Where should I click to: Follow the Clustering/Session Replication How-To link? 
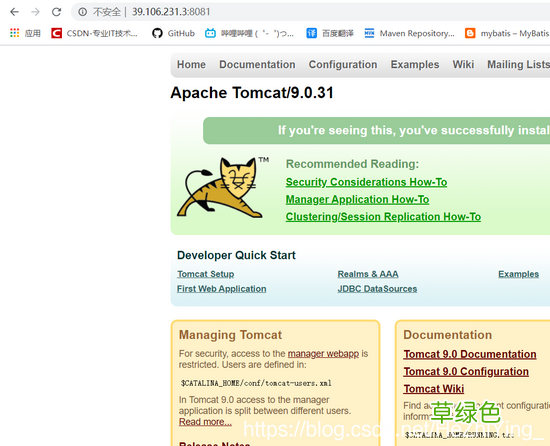coord(383,217)
